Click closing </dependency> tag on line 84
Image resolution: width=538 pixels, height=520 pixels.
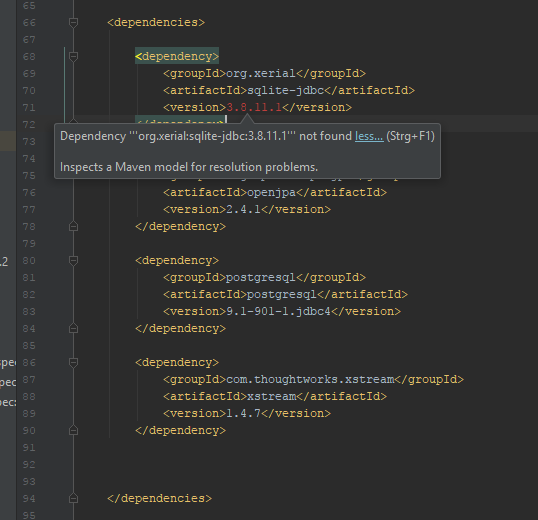click(x=180, y=328)
